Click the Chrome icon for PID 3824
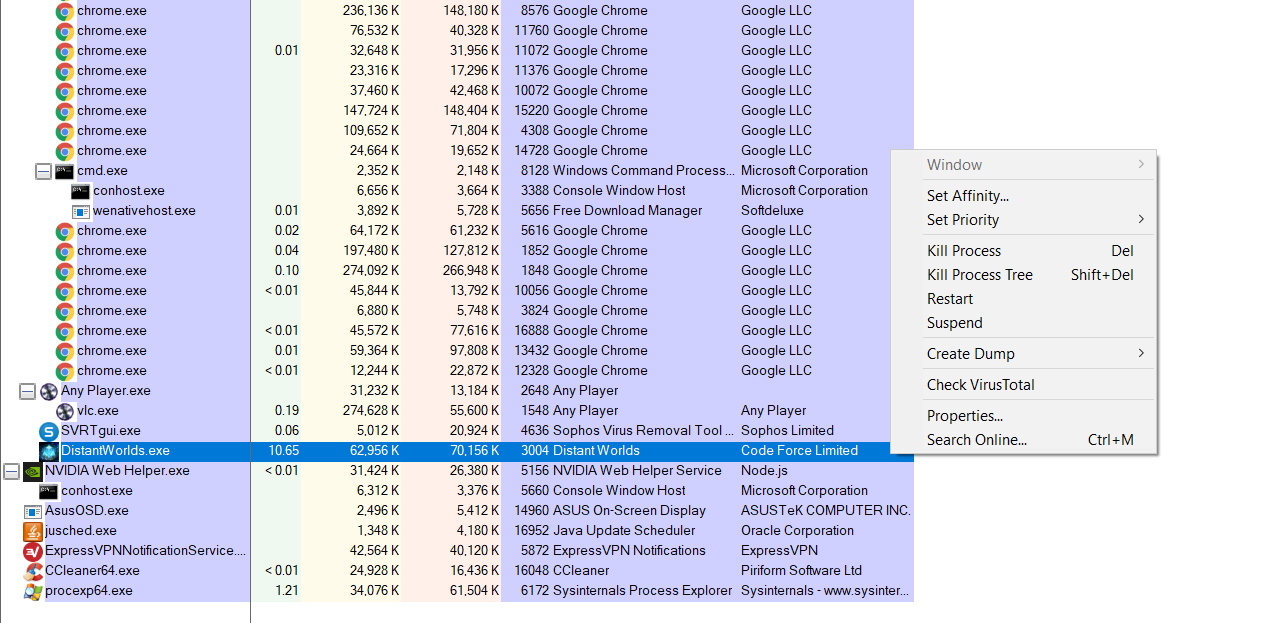 click(x=65, y=311)
